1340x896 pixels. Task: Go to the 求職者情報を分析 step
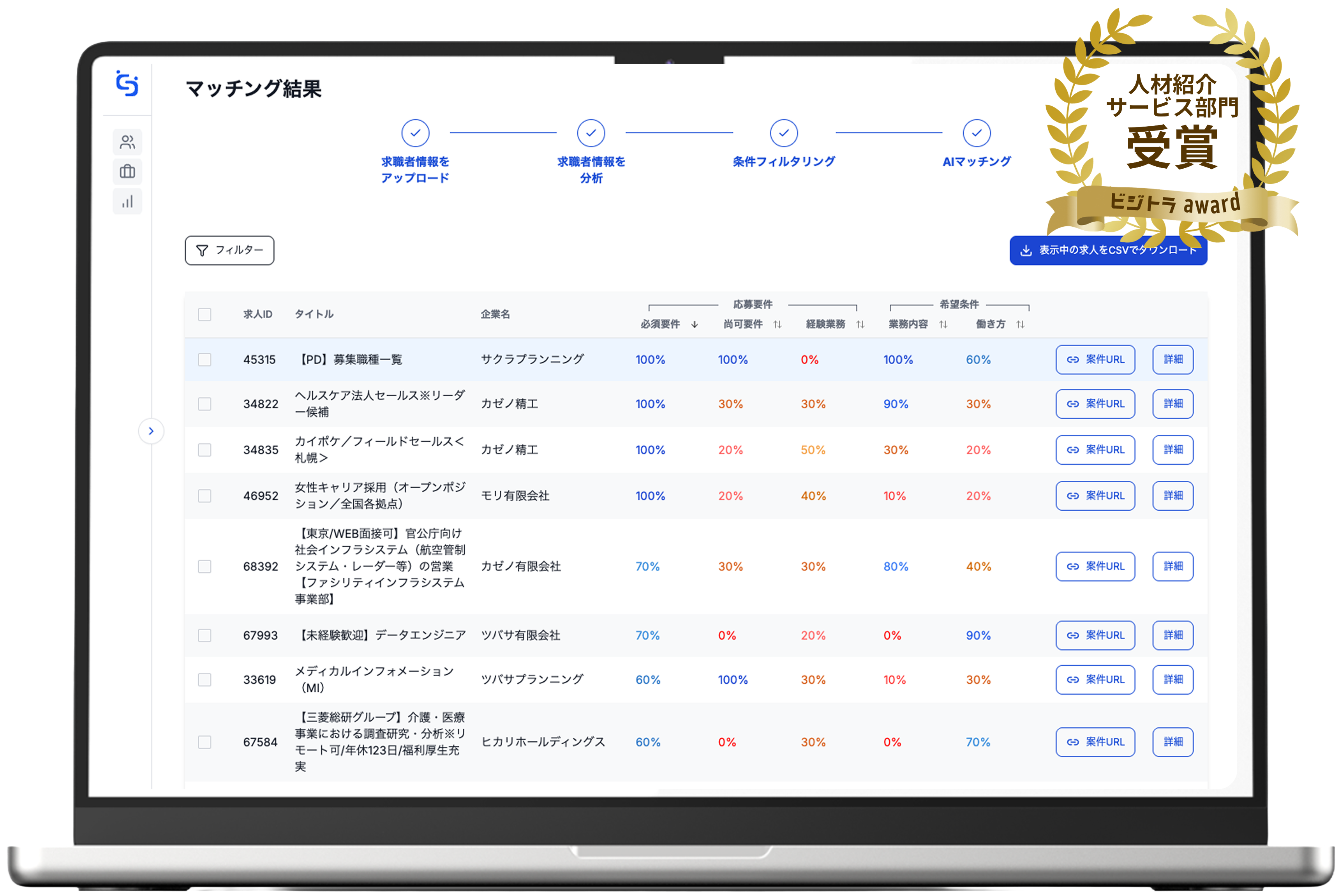(x=591, y=152)
